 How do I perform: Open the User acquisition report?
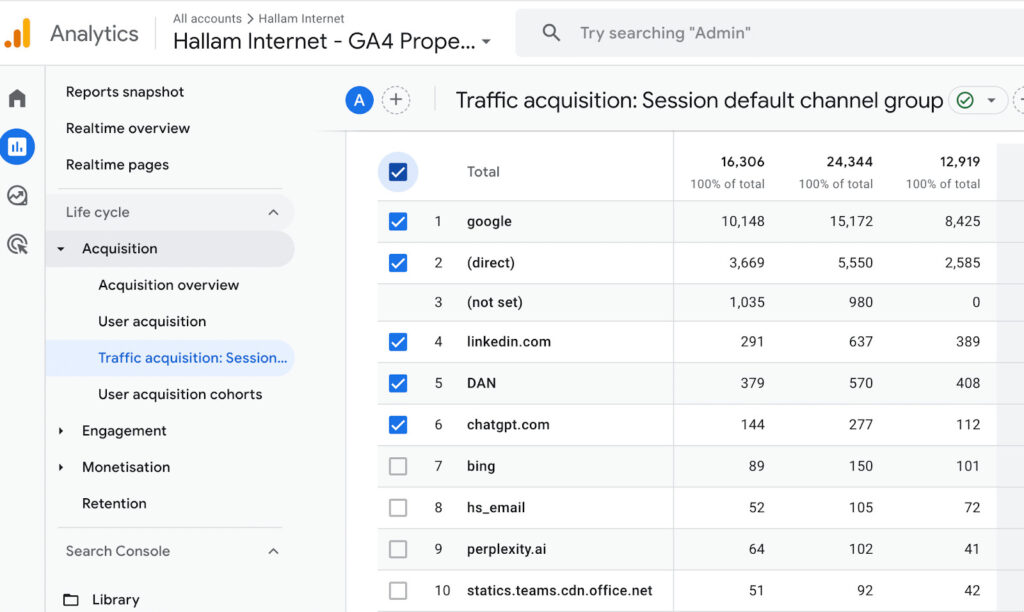(x=152, y=321)
